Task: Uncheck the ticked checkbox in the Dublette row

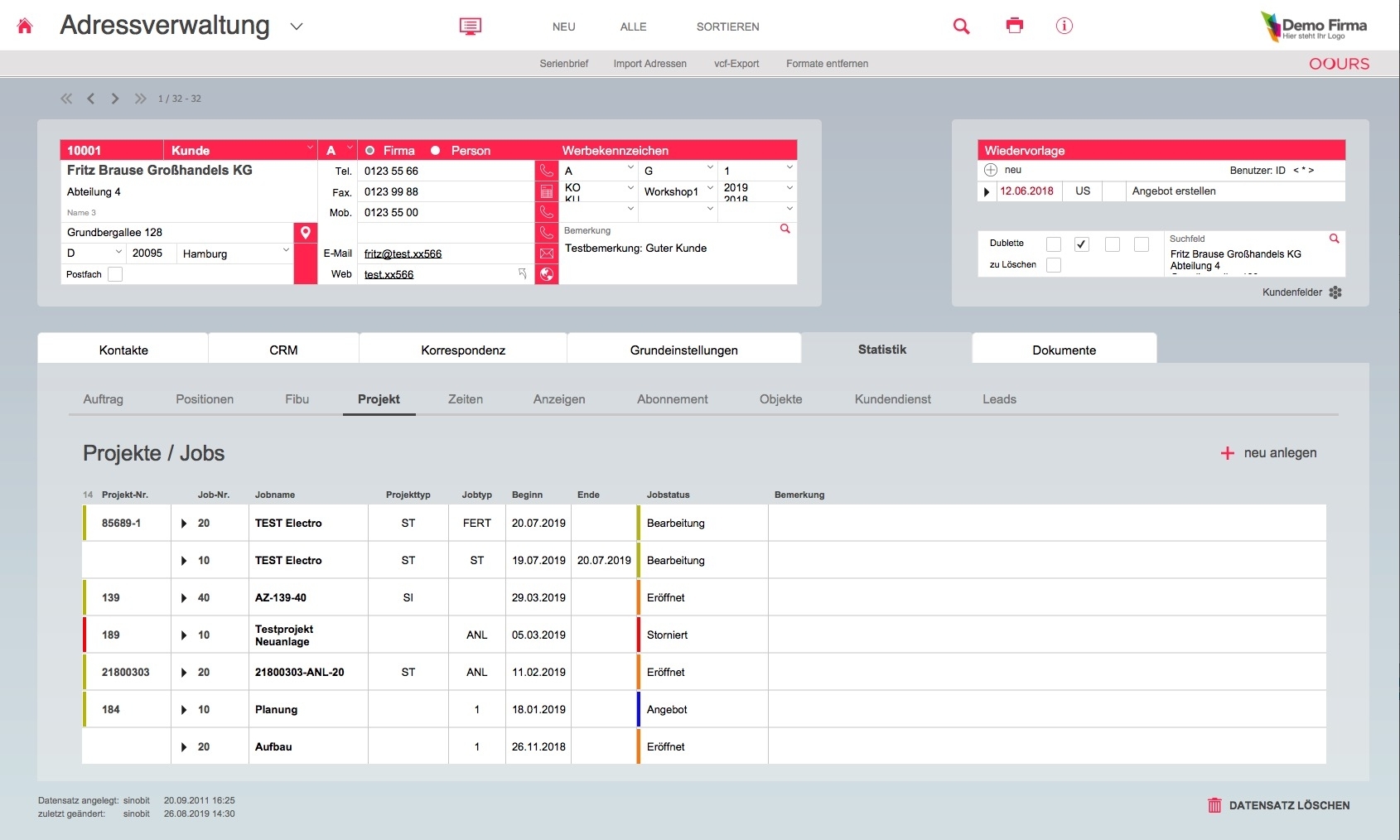Action: tap(1082, 244)
